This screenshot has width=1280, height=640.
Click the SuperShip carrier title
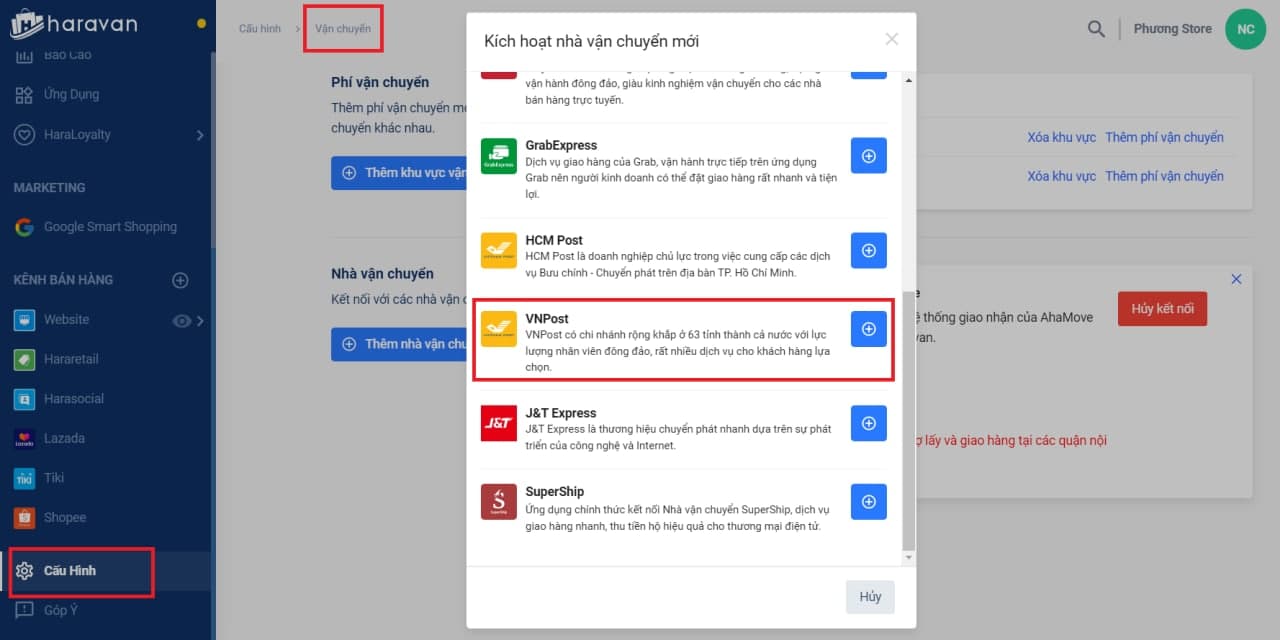(555, 492)
